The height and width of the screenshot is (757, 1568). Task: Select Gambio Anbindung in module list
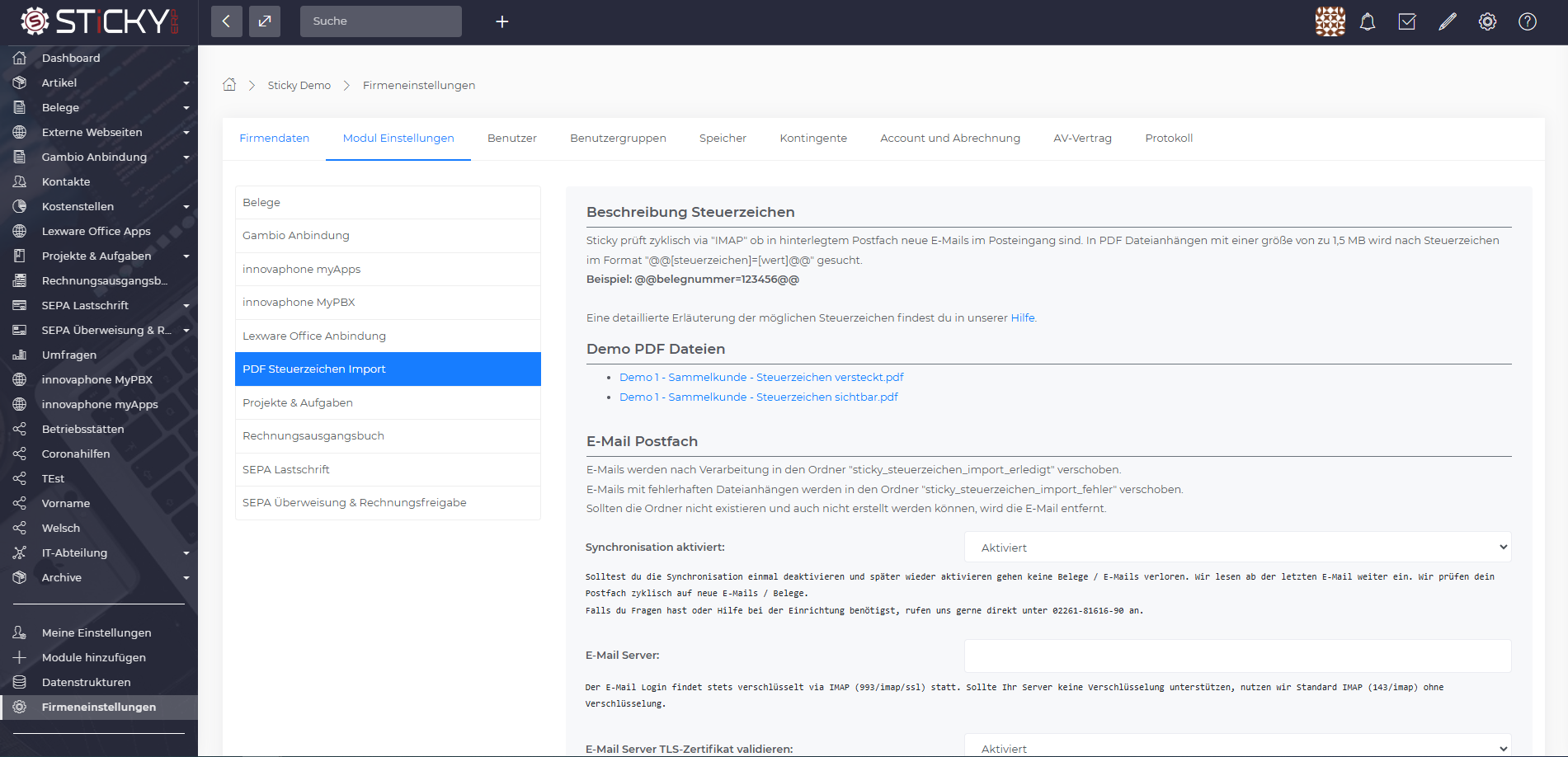pos(388,235)
